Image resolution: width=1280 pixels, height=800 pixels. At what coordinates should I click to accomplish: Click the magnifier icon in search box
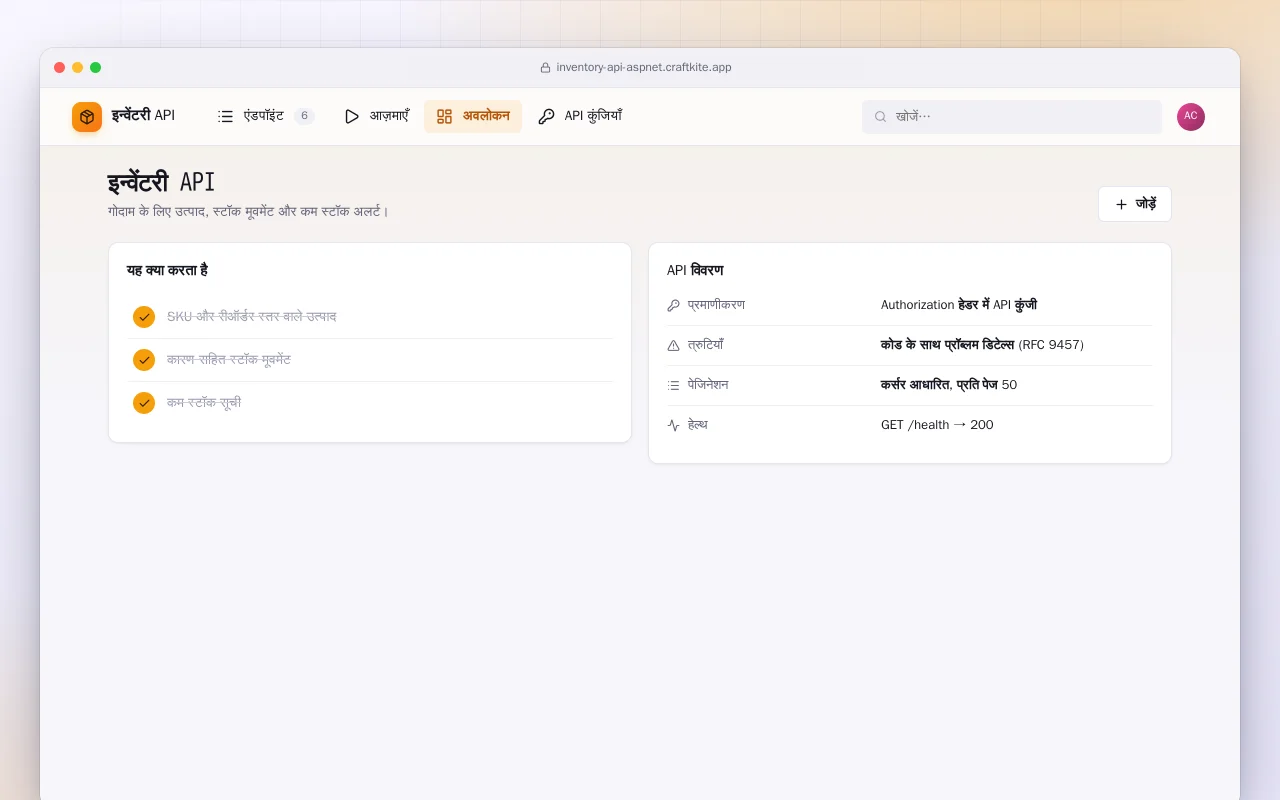881,117
